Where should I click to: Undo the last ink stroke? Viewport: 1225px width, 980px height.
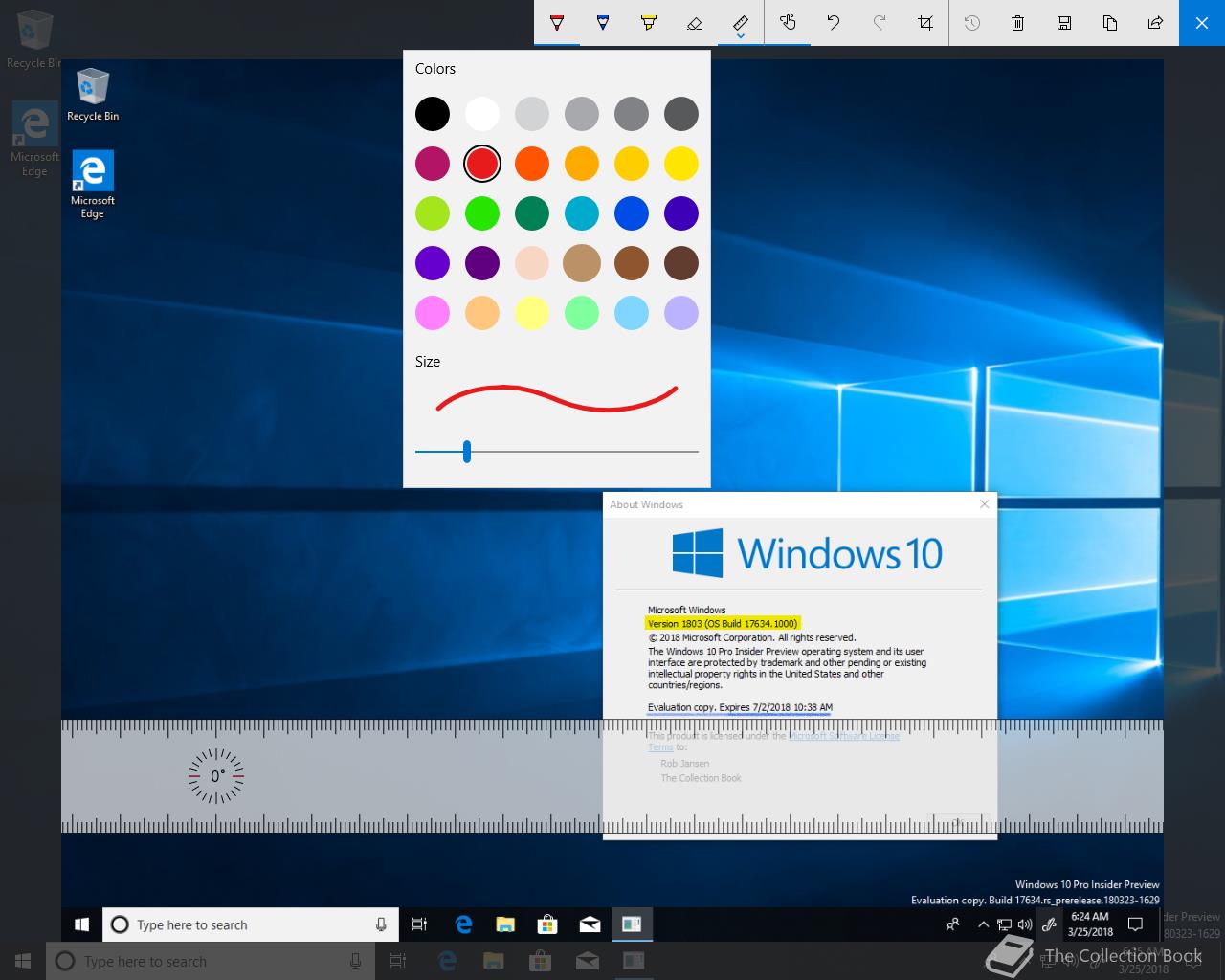click(x=834, y=22)
